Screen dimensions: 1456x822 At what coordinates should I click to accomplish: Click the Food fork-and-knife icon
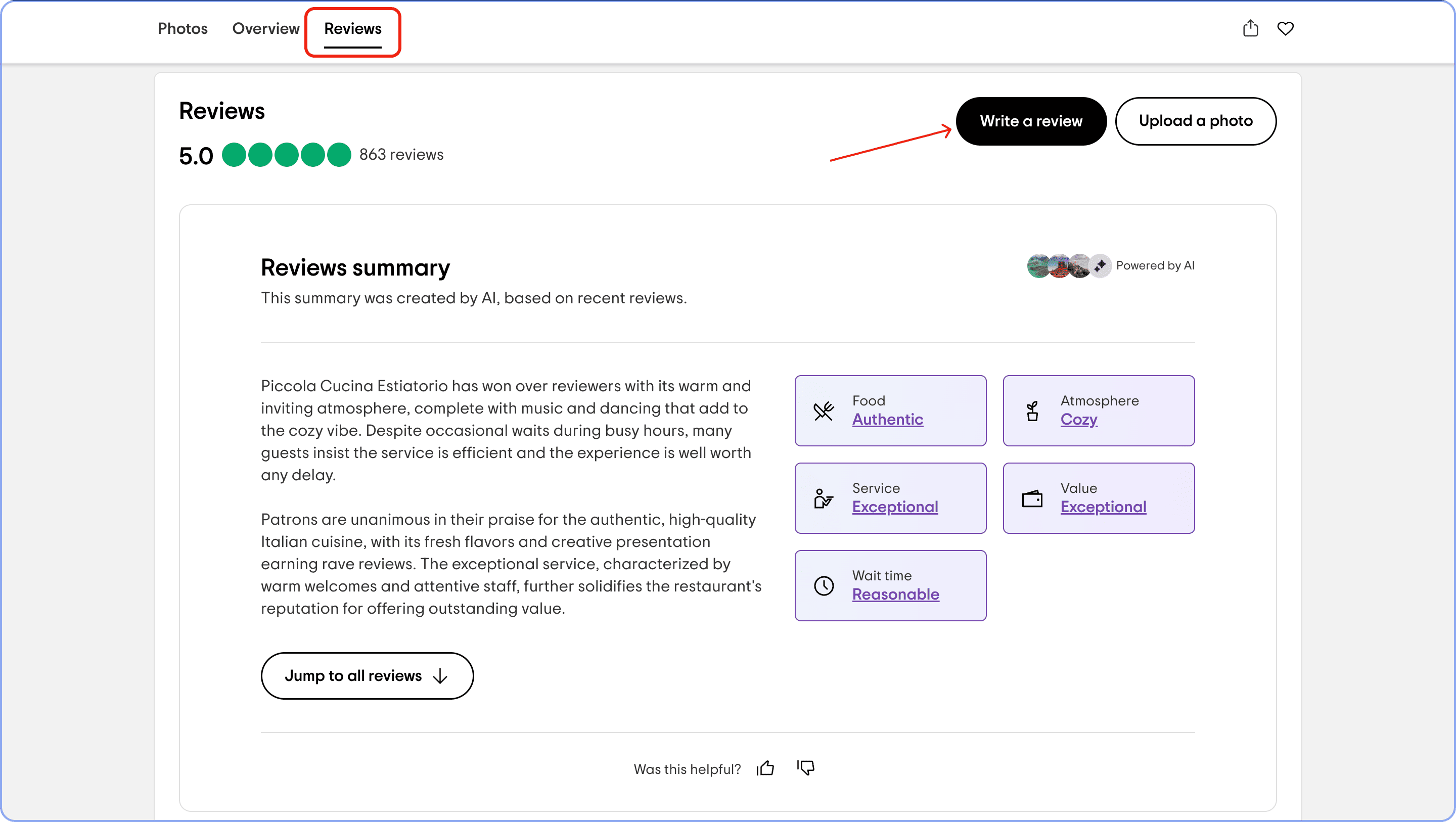[x=824, y=411]
